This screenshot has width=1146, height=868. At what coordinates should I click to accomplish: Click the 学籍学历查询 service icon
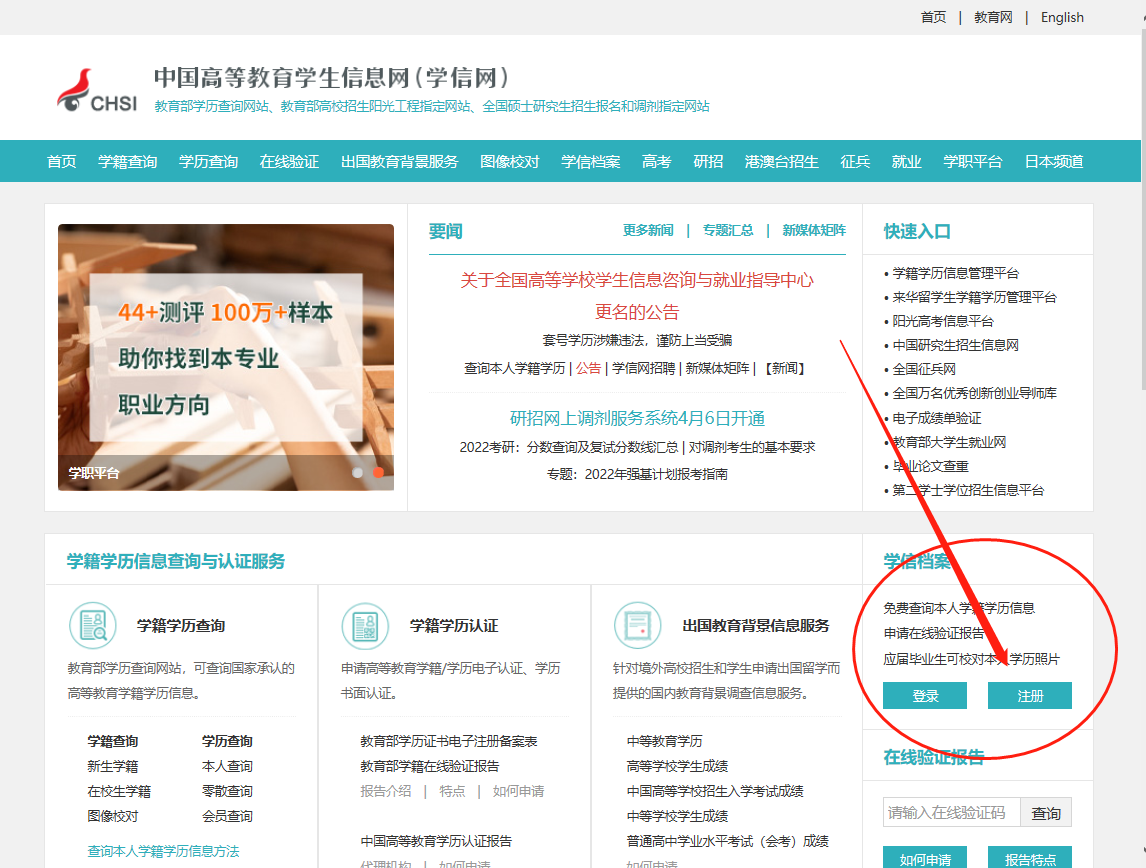click(x=92, y=626)
